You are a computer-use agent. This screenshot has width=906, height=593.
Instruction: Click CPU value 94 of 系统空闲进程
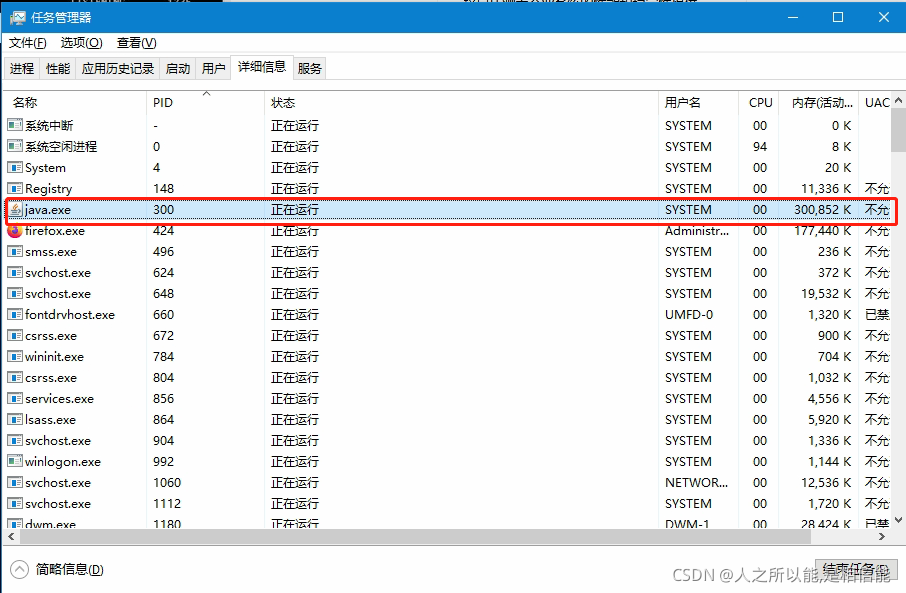pos(760,147)
